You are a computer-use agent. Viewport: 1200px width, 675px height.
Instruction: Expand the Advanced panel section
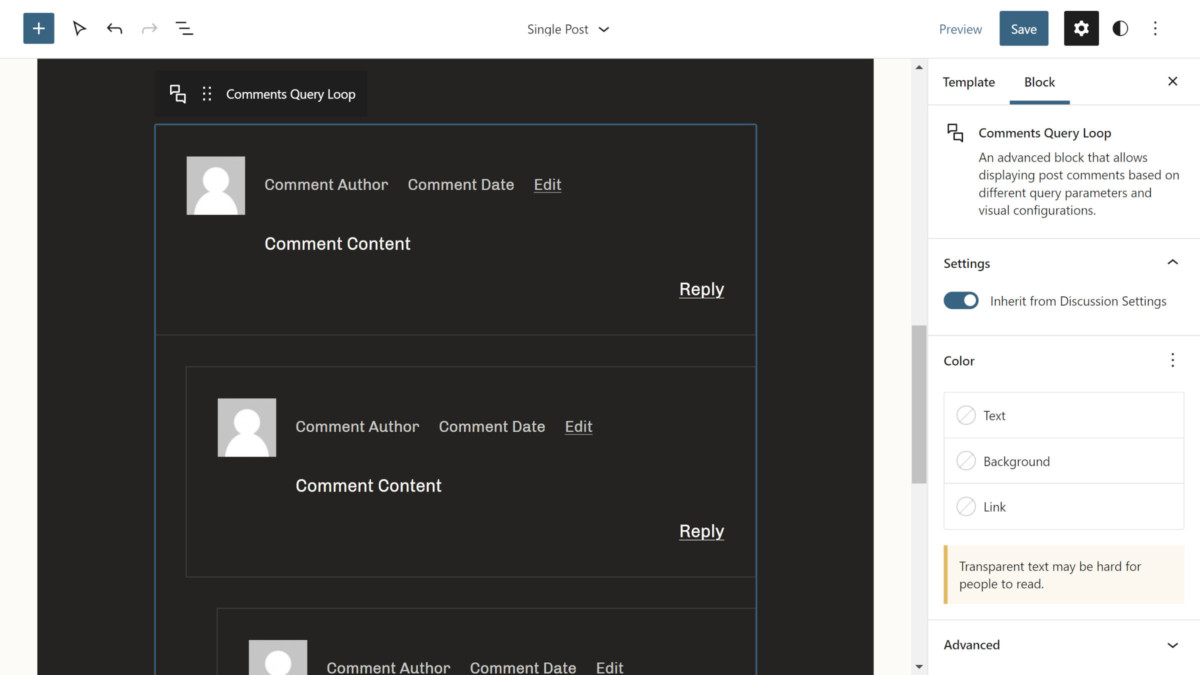[x=1172, y=645]
